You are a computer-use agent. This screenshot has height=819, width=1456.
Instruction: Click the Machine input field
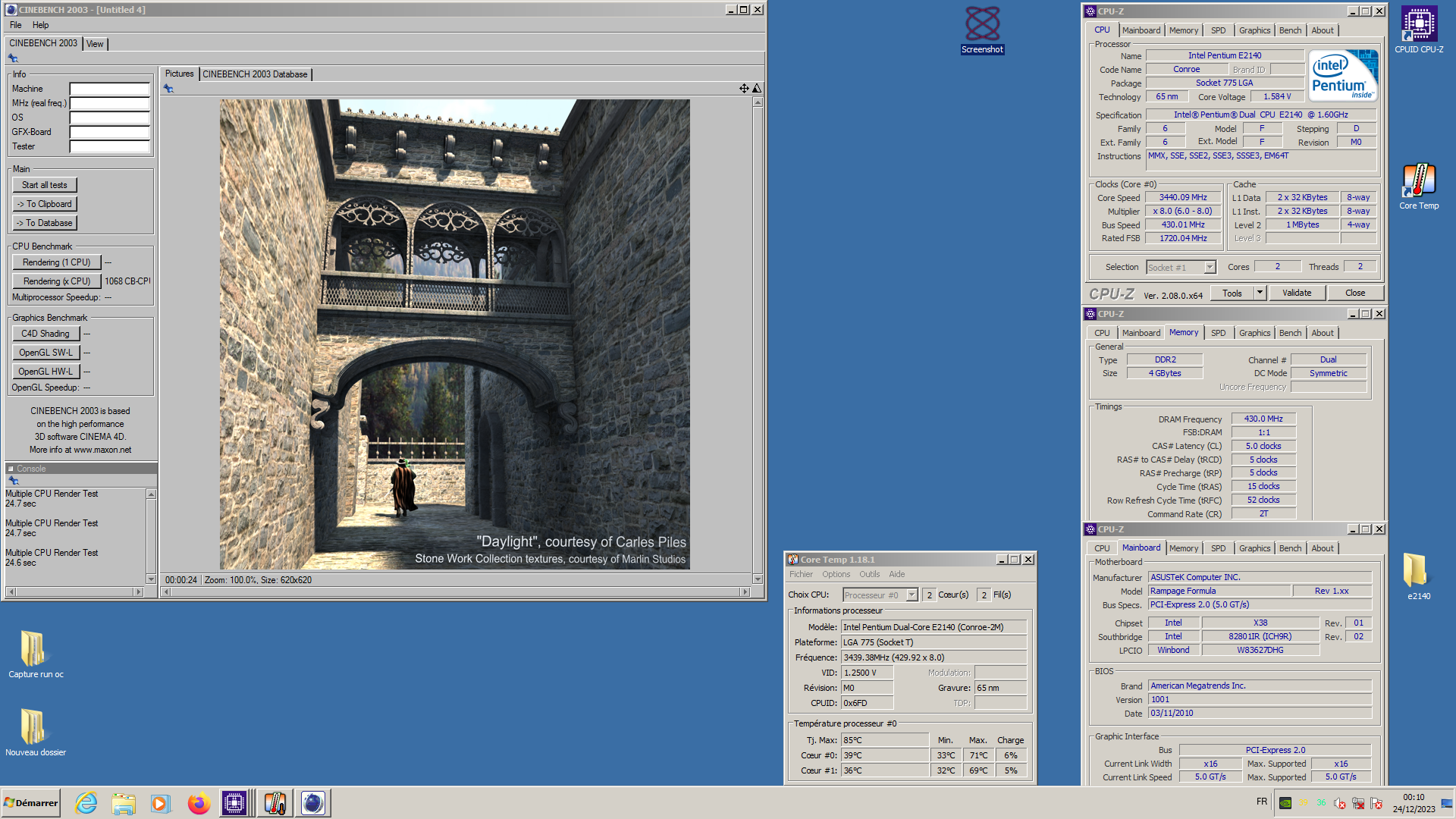[x=110, y=89]
